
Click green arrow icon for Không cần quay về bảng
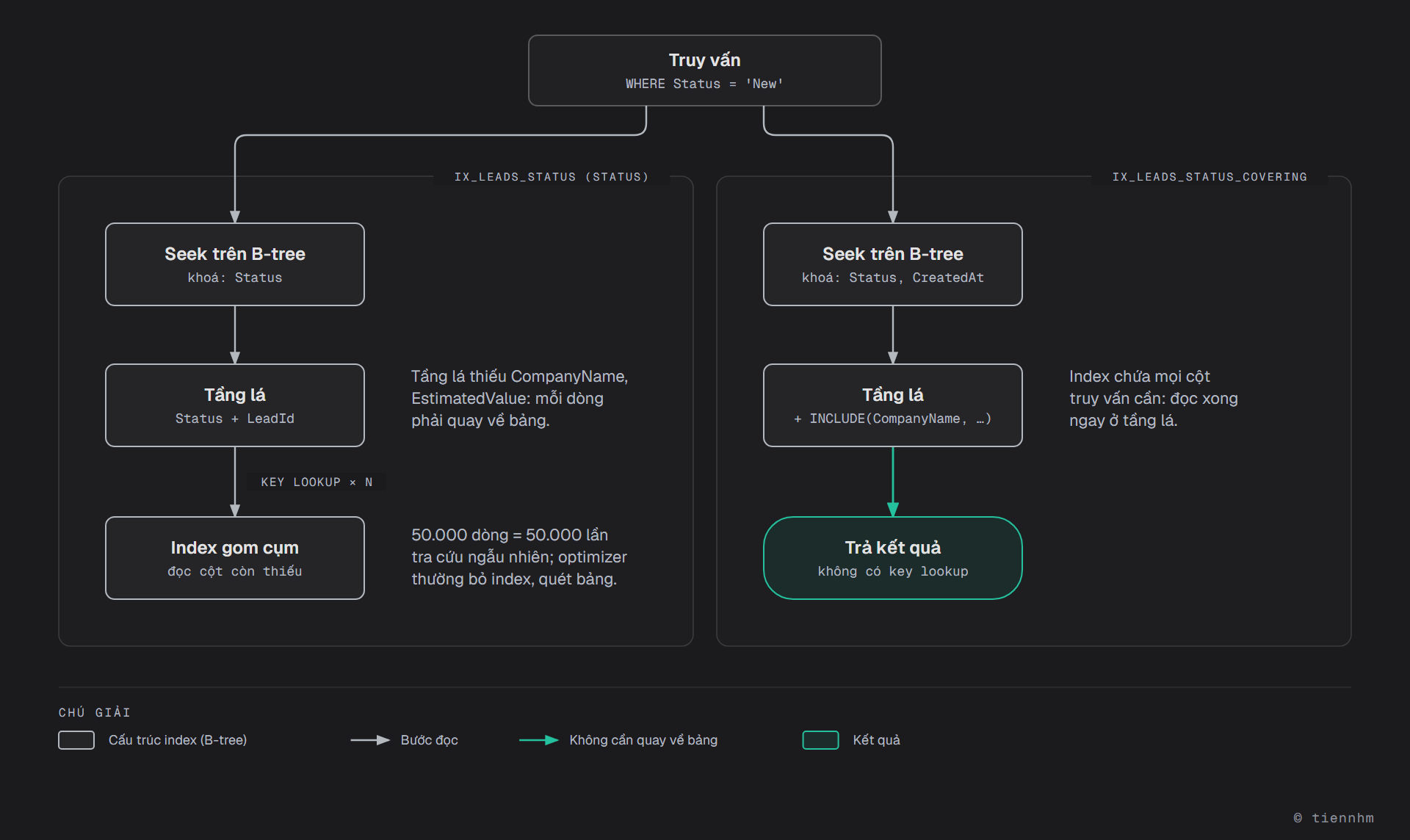click(x=539, y=740)
